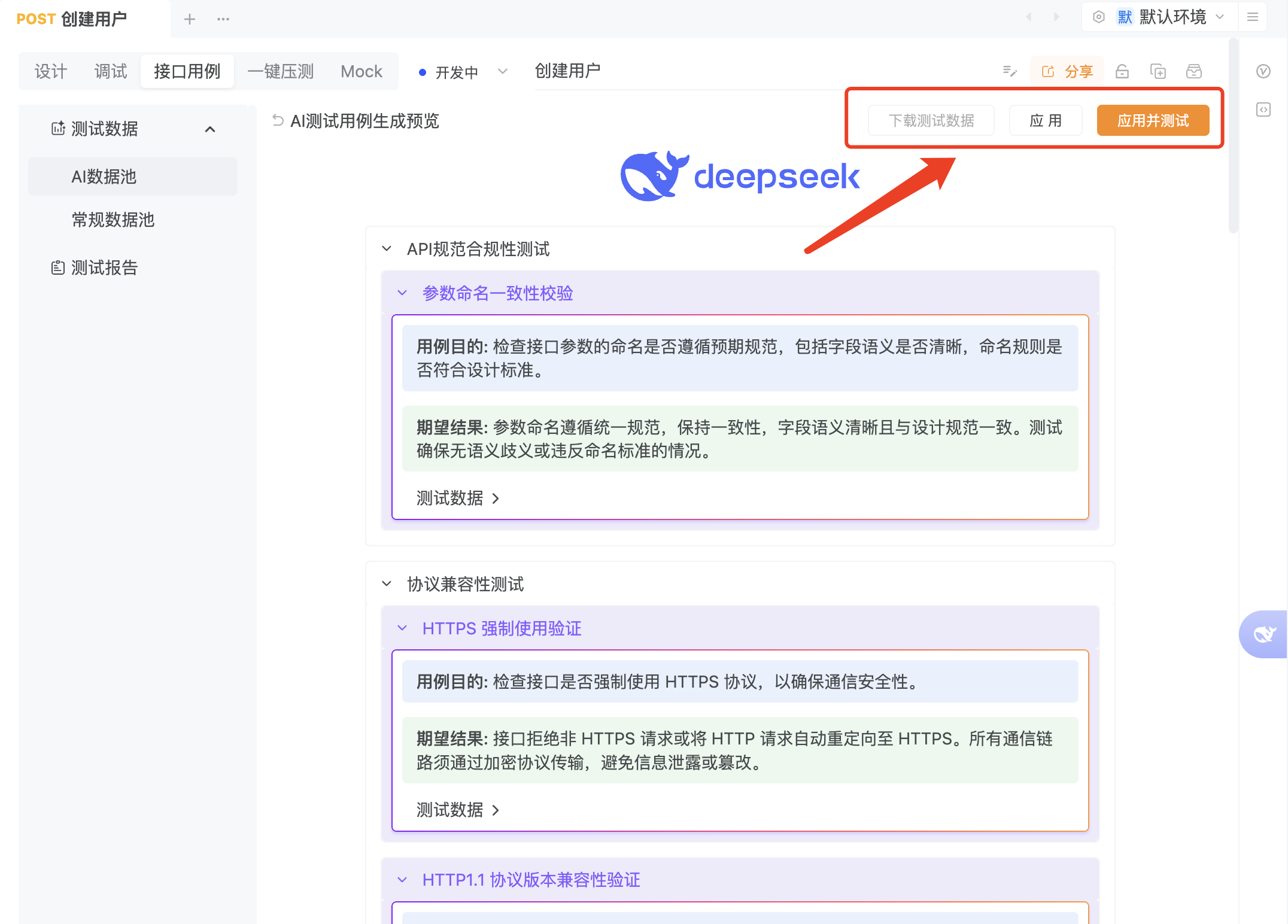This screenshot has width=1288, height=924.
Task: Click the 分享 share button
Action: pos(1067,71)
